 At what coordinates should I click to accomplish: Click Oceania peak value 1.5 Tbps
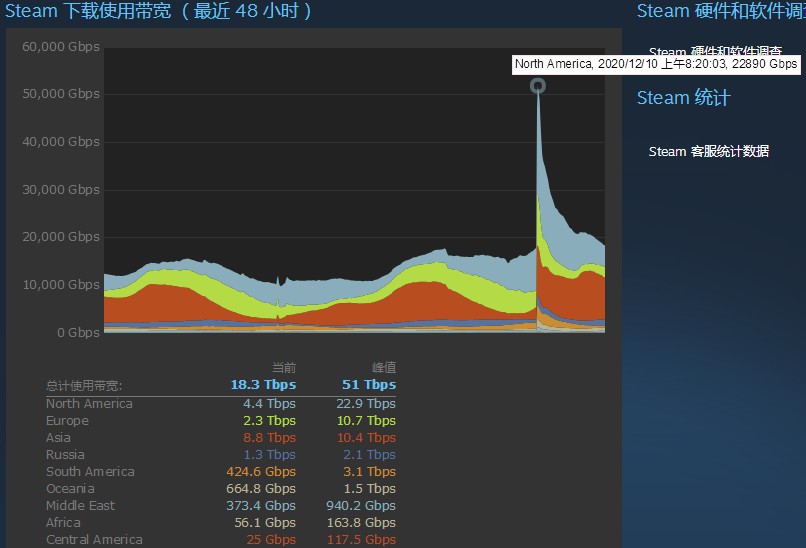[370, 488]
